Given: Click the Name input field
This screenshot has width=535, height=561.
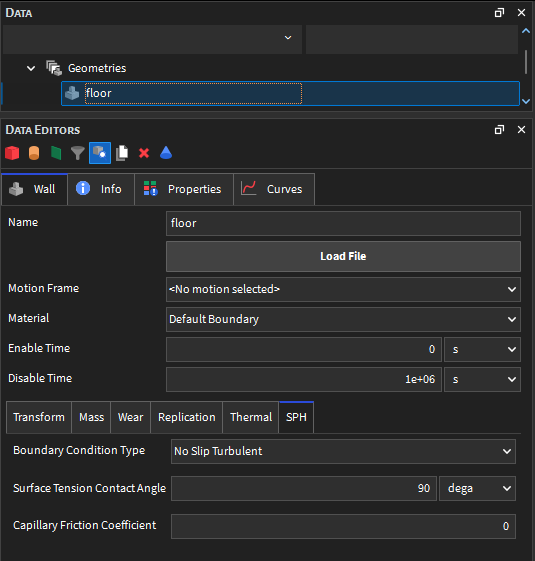Looking at the screenshot, I should pos(343,223).
